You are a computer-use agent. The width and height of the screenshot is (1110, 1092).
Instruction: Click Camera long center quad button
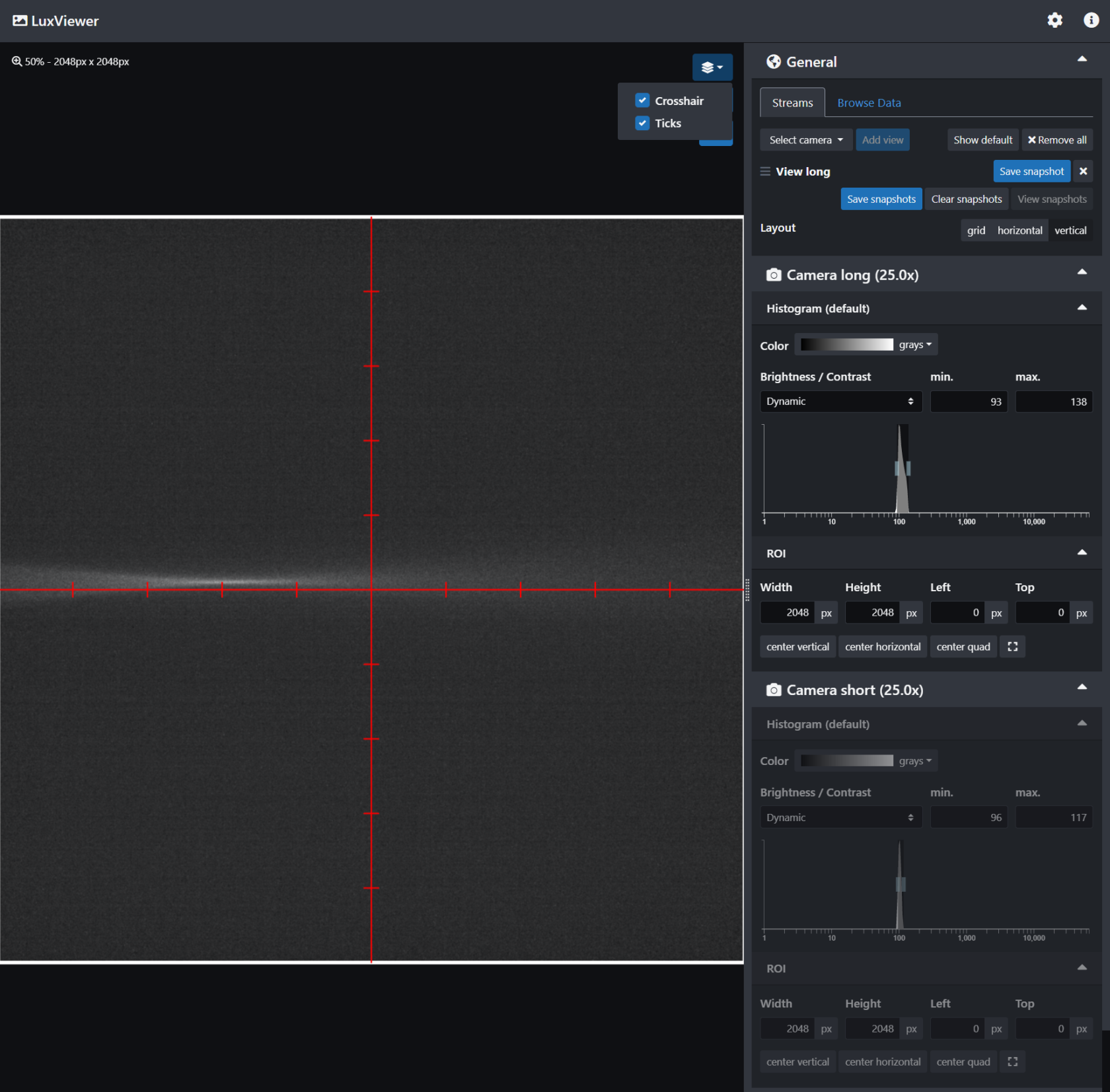click(963, 647)
